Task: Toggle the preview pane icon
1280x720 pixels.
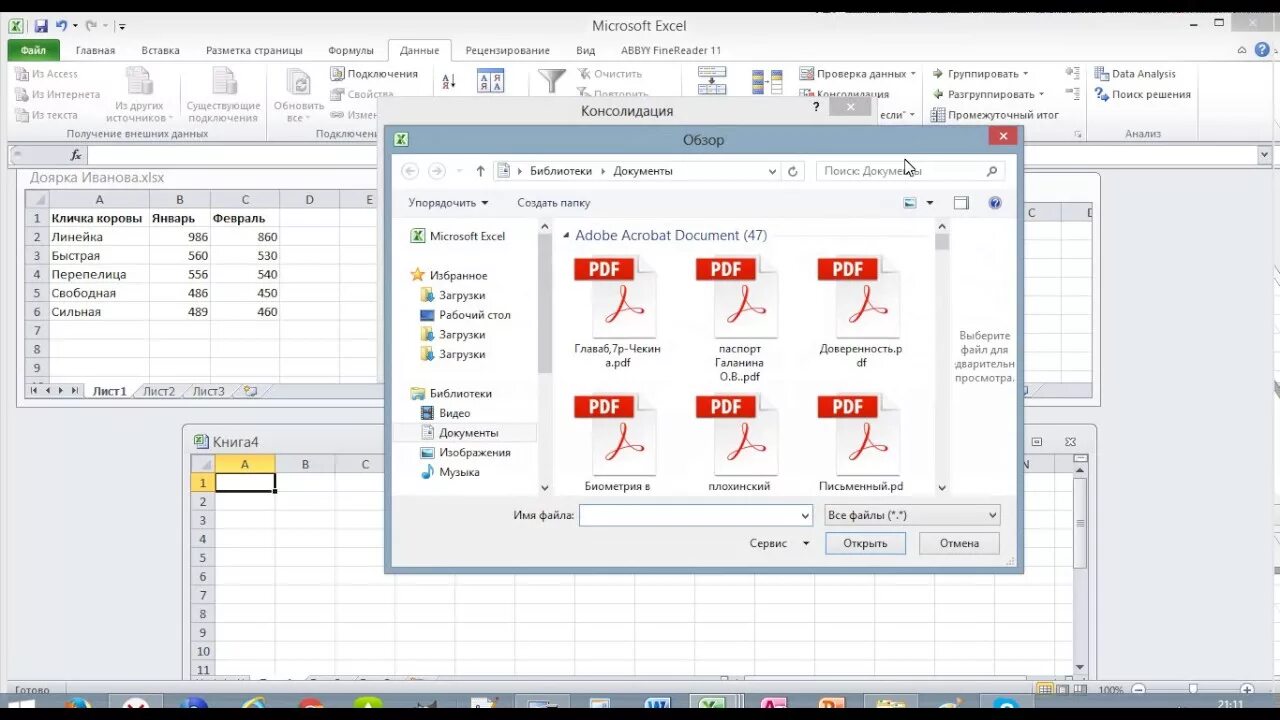Action: tap(961, 203)
